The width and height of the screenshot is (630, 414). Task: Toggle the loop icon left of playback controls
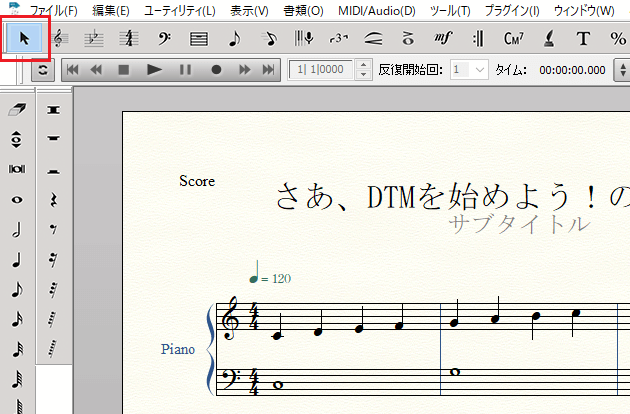(x=42, y=70)
